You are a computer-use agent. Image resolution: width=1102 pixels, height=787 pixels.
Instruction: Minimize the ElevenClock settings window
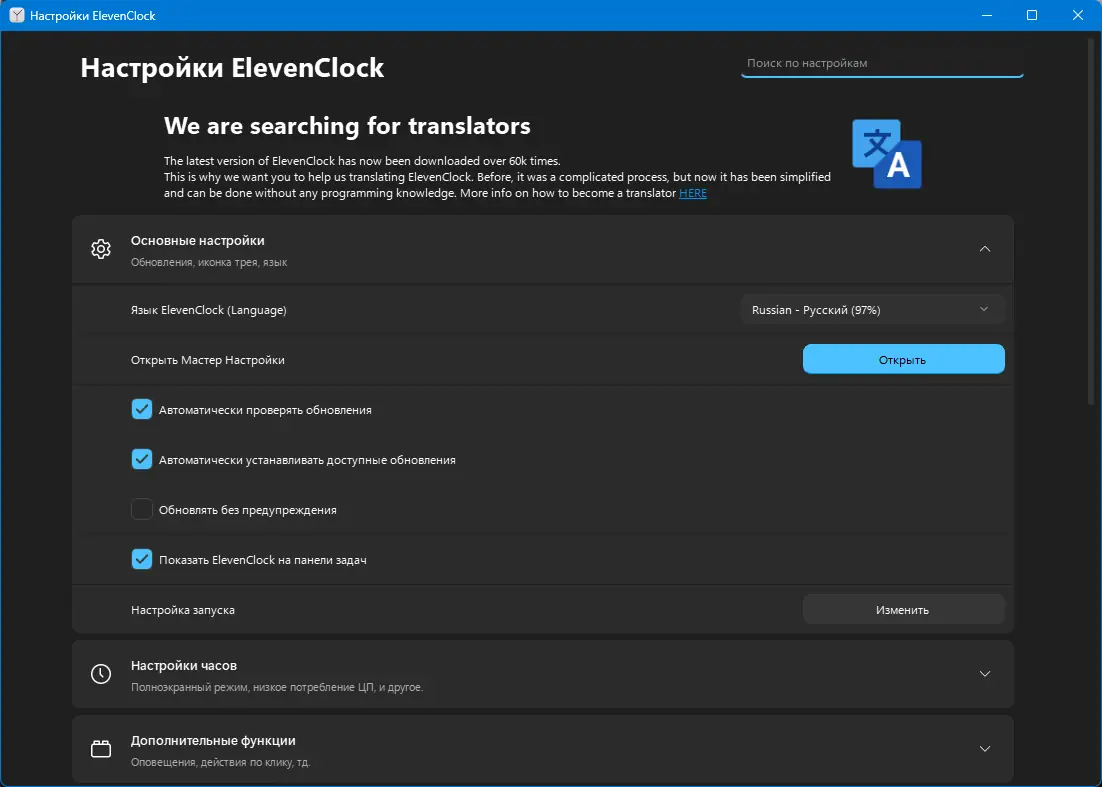986,15
